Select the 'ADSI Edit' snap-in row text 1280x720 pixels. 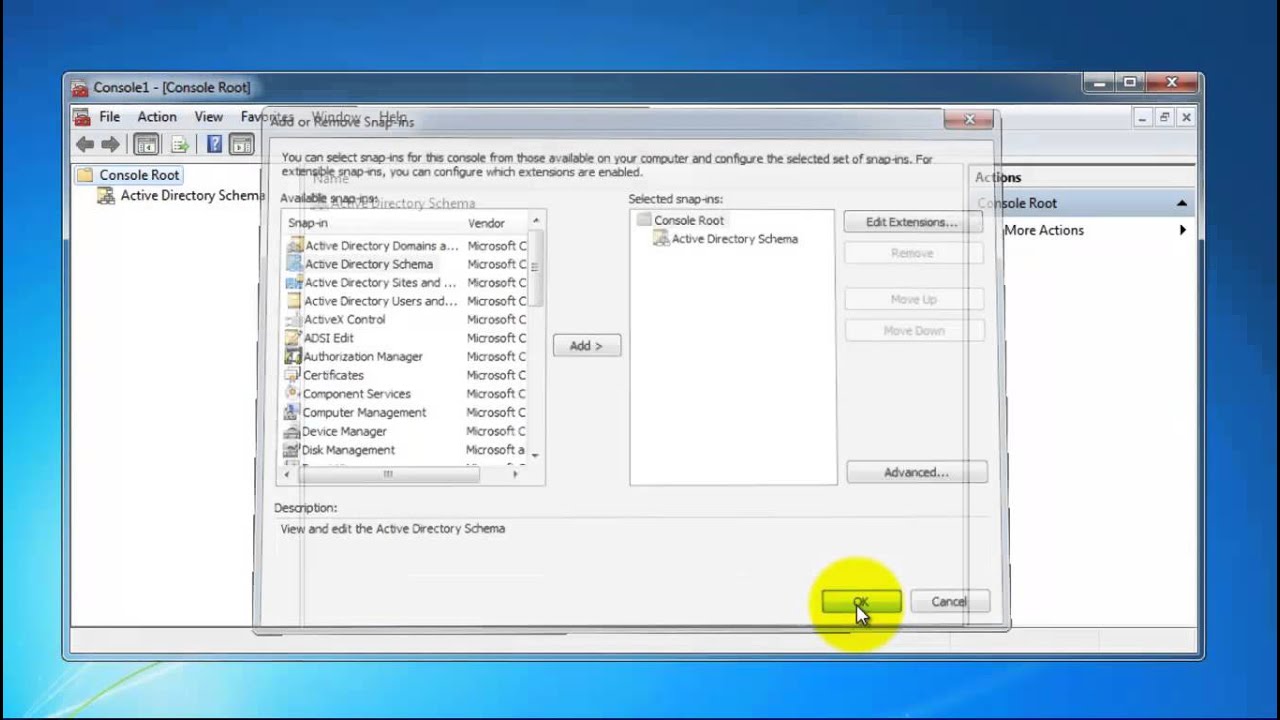tap(329, 338)
